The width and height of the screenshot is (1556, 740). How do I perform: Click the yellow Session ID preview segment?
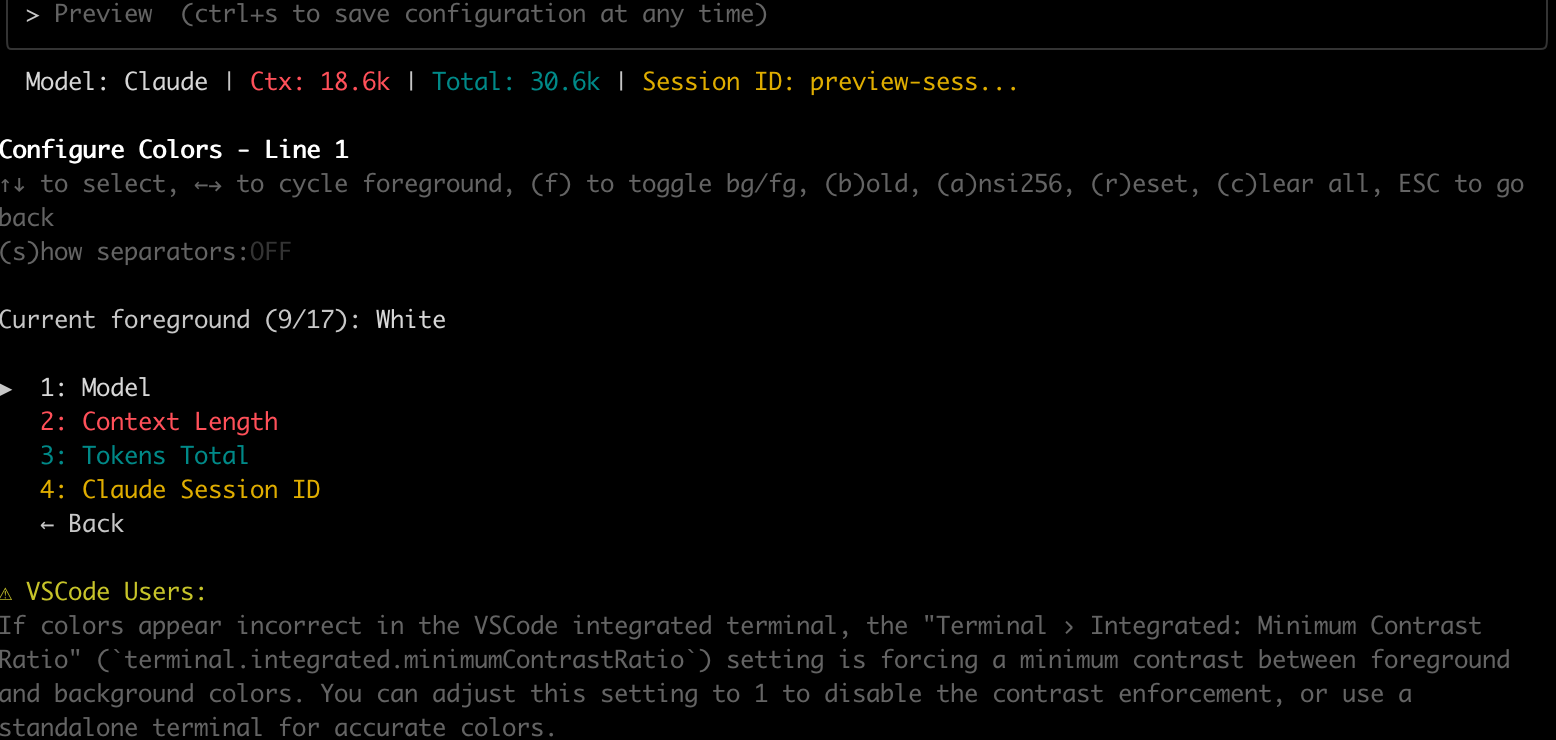[830, 82]
